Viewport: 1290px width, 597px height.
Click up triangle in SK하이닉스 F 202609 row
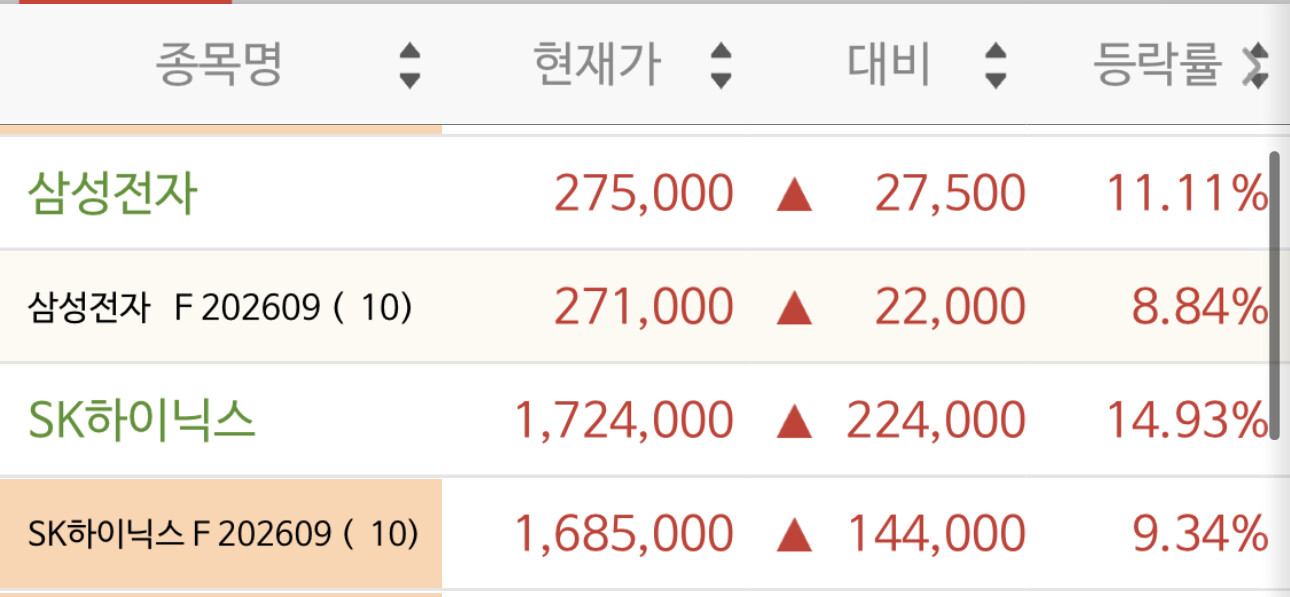pyautogui.click(x=795, y=536)
